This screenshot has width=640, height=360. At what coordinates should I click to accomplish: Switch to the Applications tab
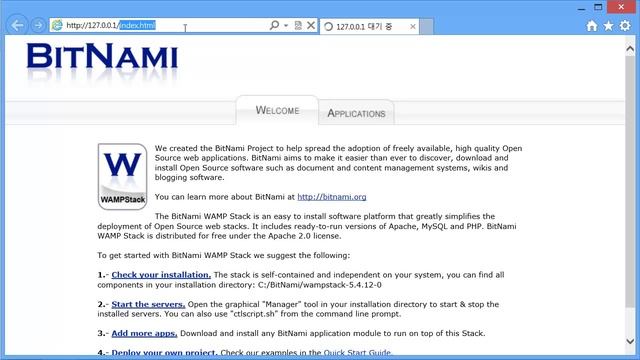click(356, 113)
